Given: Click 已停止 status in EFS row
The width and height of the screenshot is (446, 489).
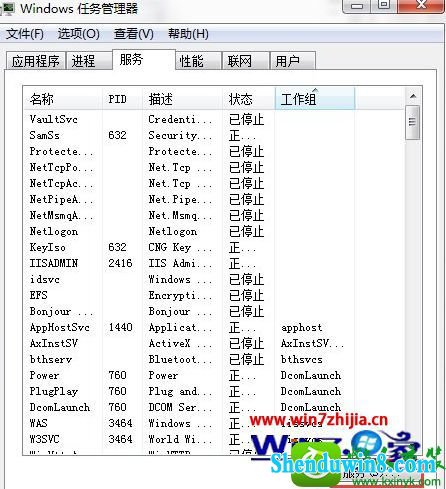Looking at the screenshot, I should pos(247,295).
